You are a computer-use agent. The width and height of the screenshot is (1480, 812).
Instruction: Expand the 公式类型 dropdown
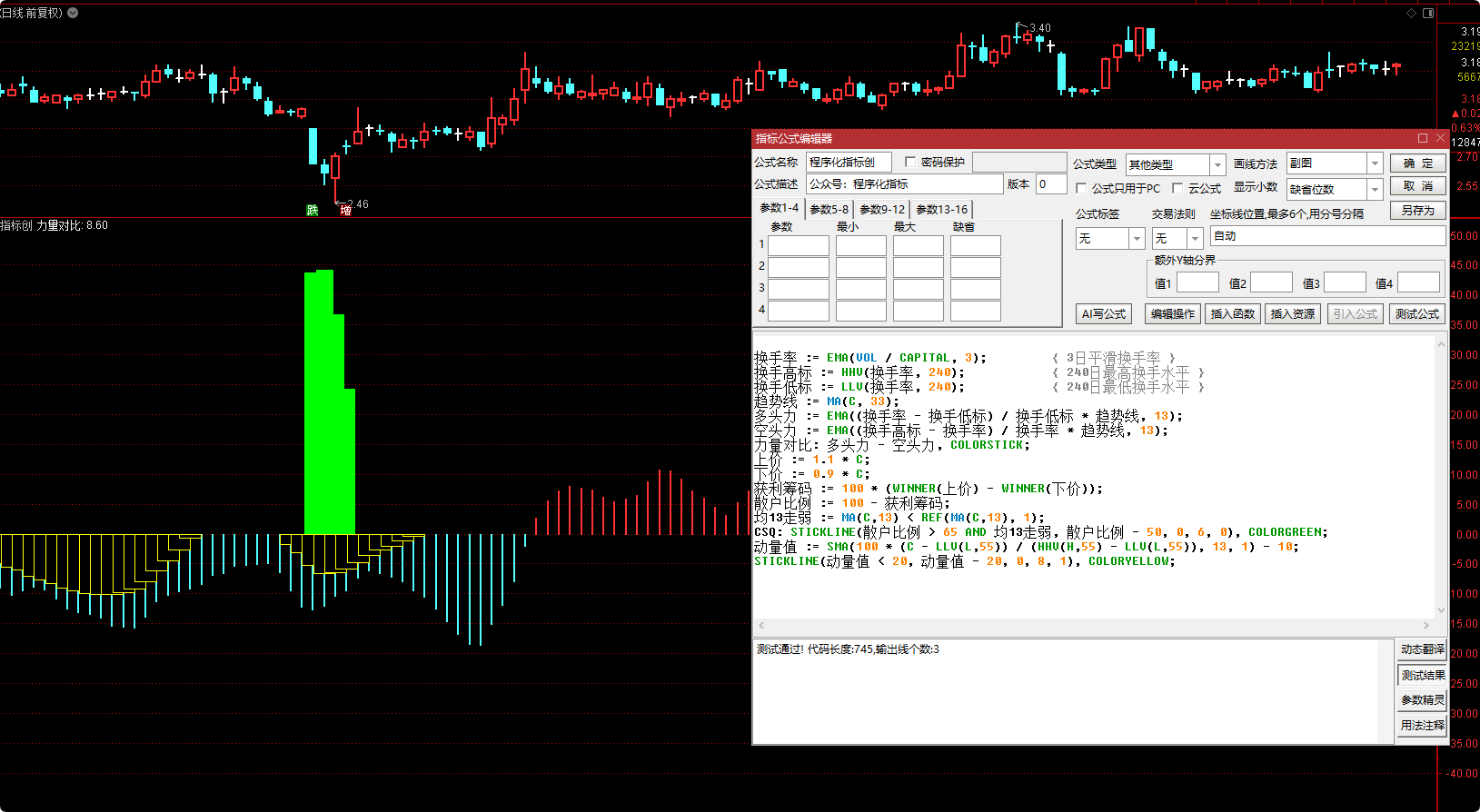click(1217, 164)
